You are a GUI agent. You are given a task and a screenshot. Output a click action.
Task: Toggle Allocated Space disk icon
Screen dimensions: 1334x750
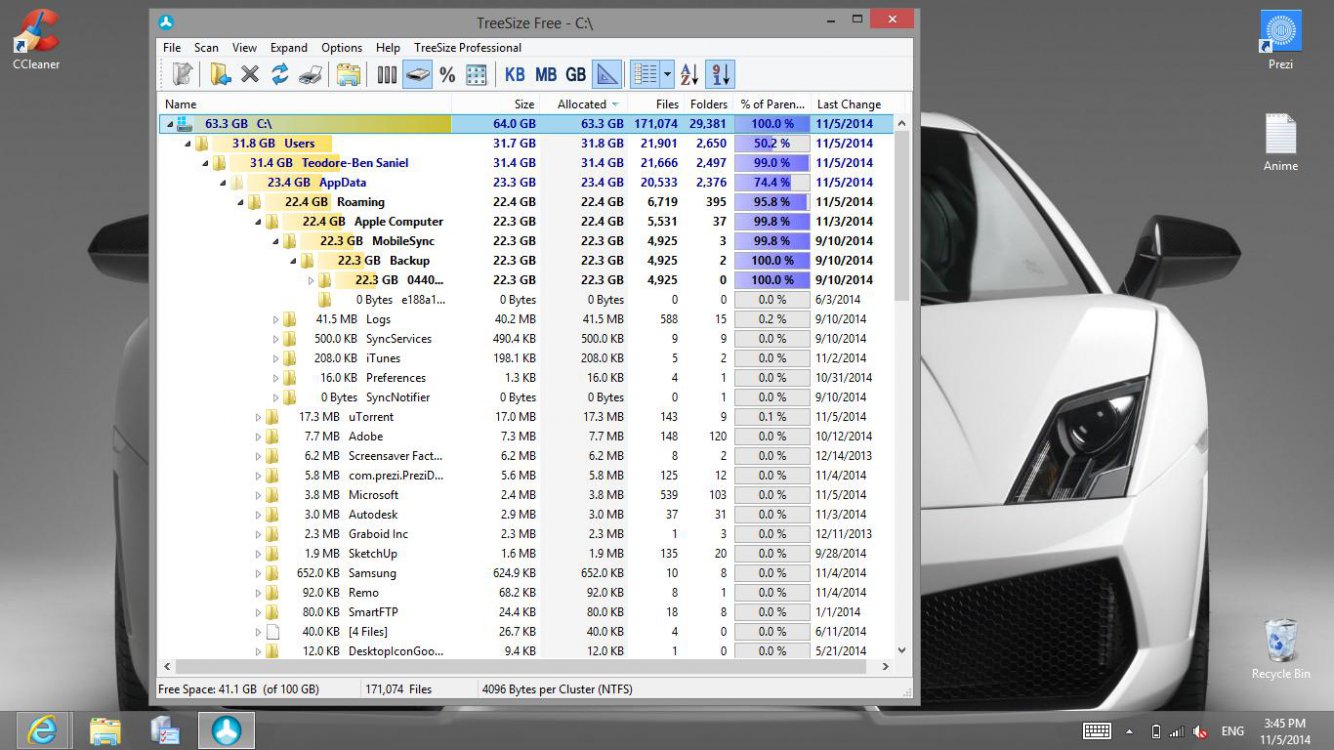pos(417,74)
